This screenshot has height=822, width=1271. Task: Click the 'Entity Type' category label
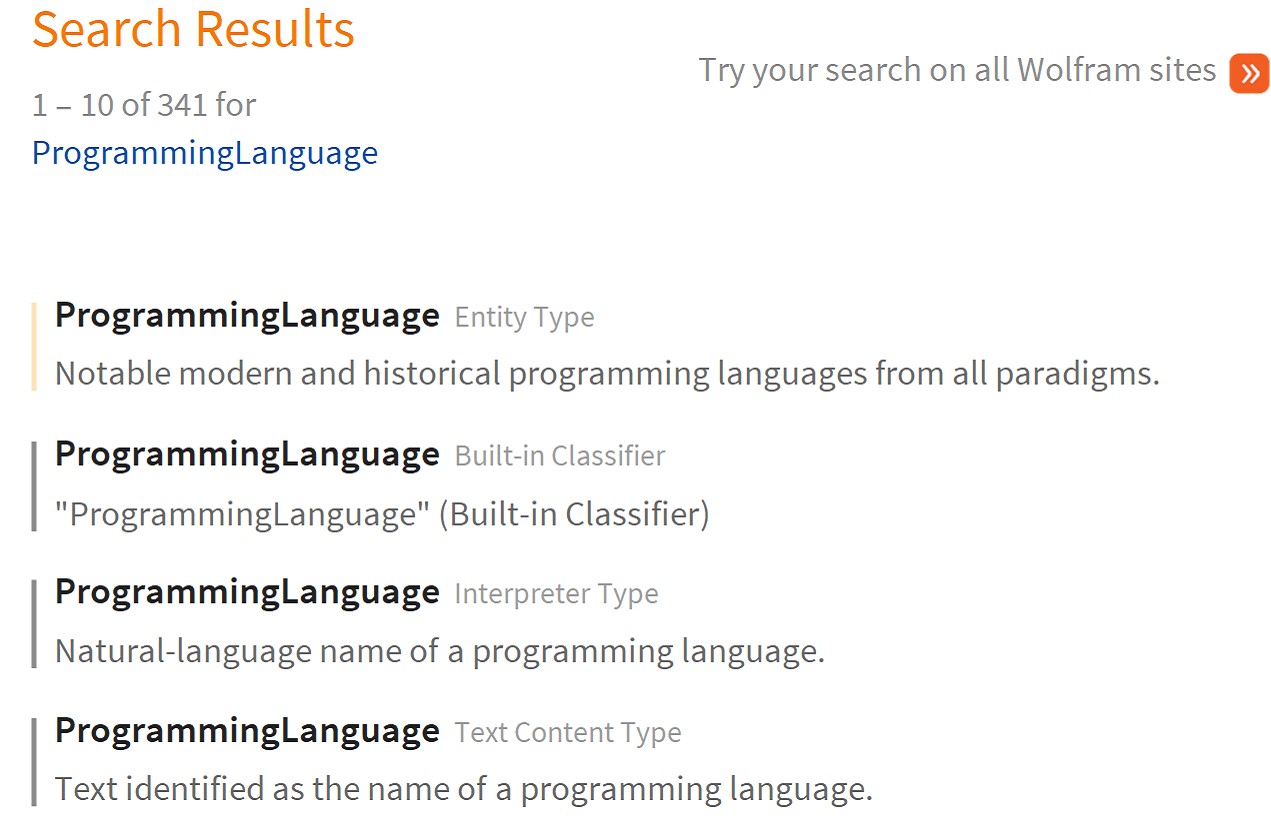[524, 318]
